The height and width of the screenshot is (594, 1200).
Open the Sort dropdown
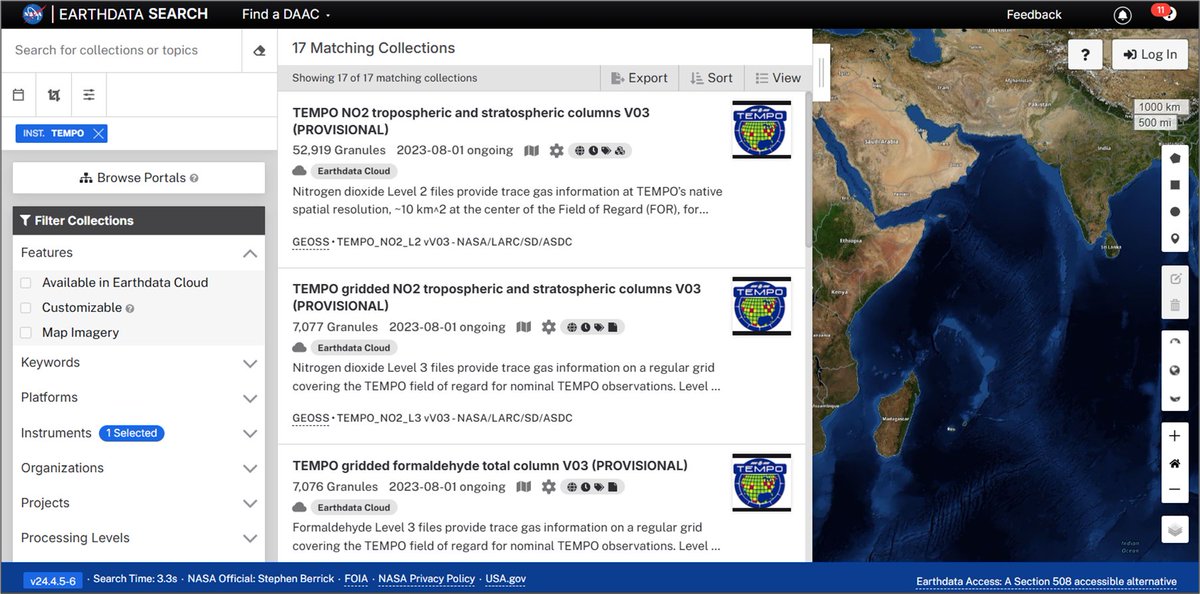(711, 78)
